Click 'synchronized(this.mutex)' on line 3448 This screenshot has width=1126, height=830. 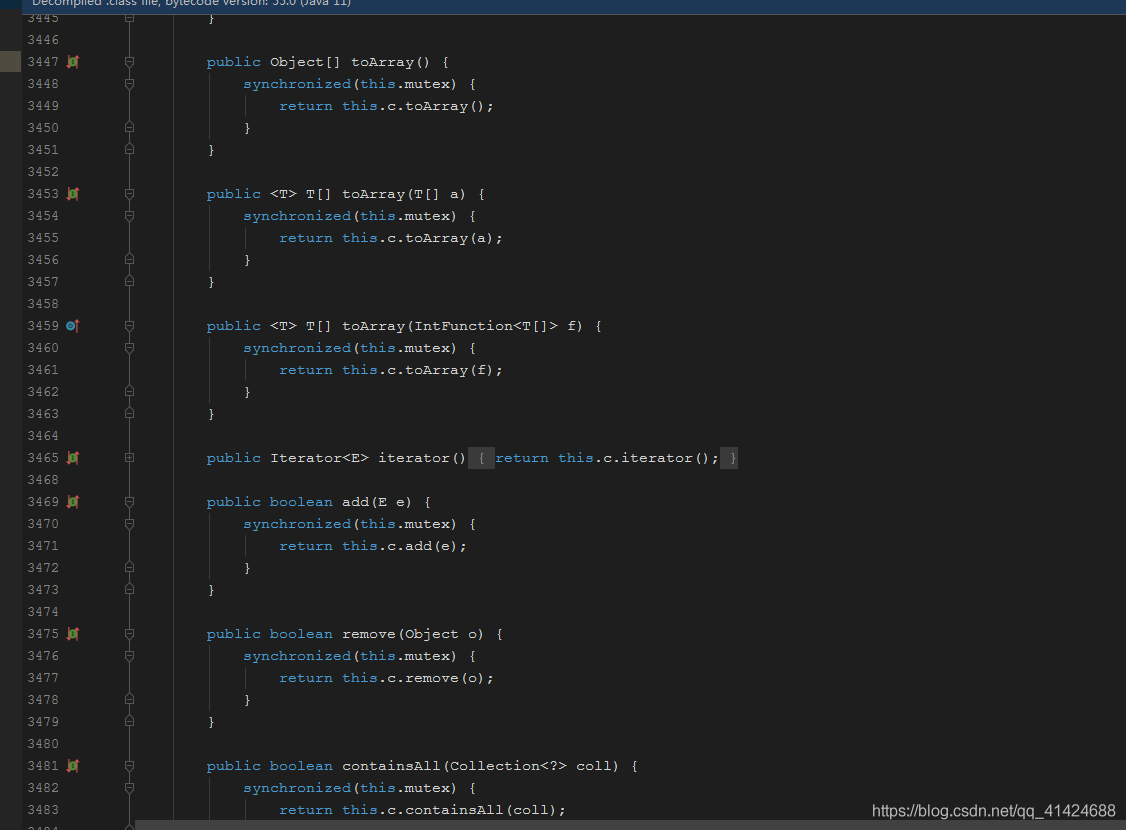click(x=350, y=85)
